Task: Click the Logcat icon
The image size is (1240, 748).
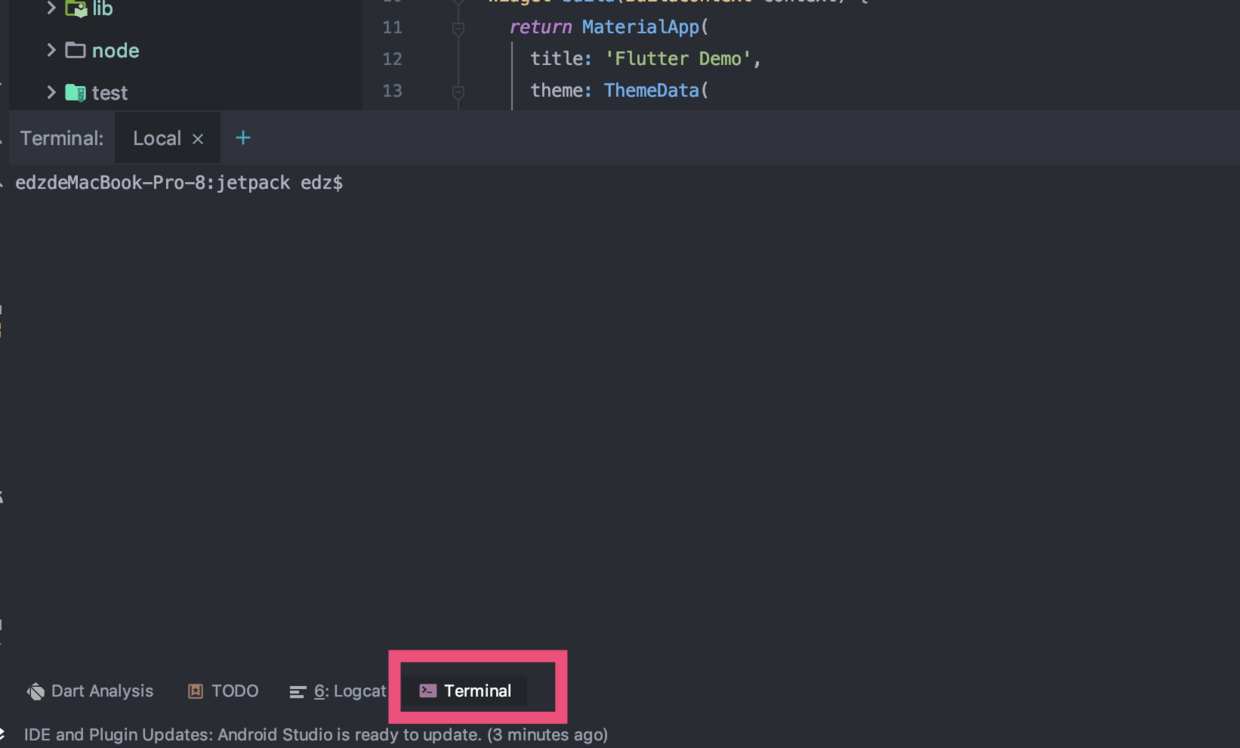Action: 297,692
